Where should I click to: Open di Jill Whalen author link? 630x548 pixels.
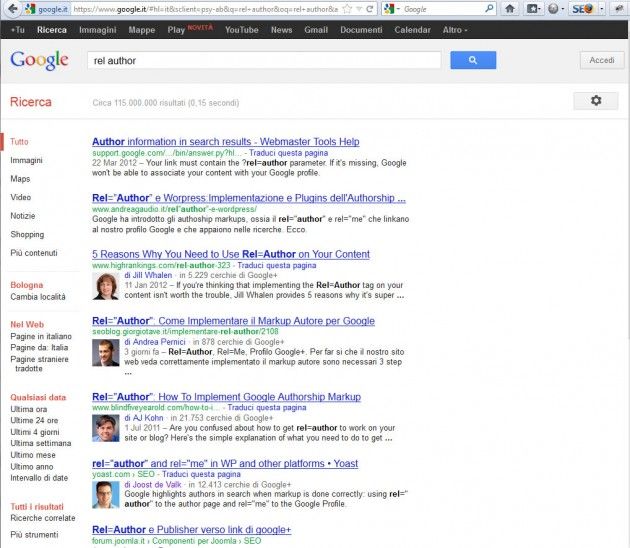pos(148,275)
